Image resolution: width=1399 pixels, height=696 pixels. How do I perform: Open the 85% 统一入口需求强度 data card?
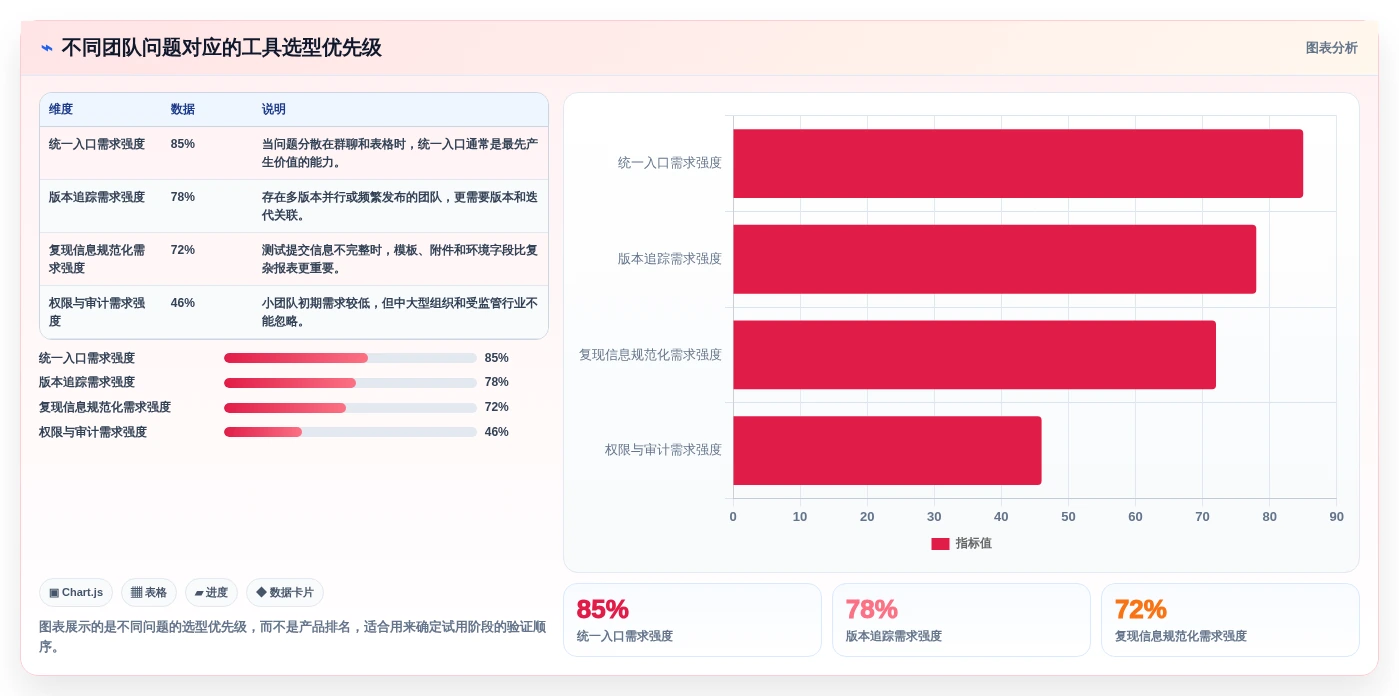coord(692,620)
